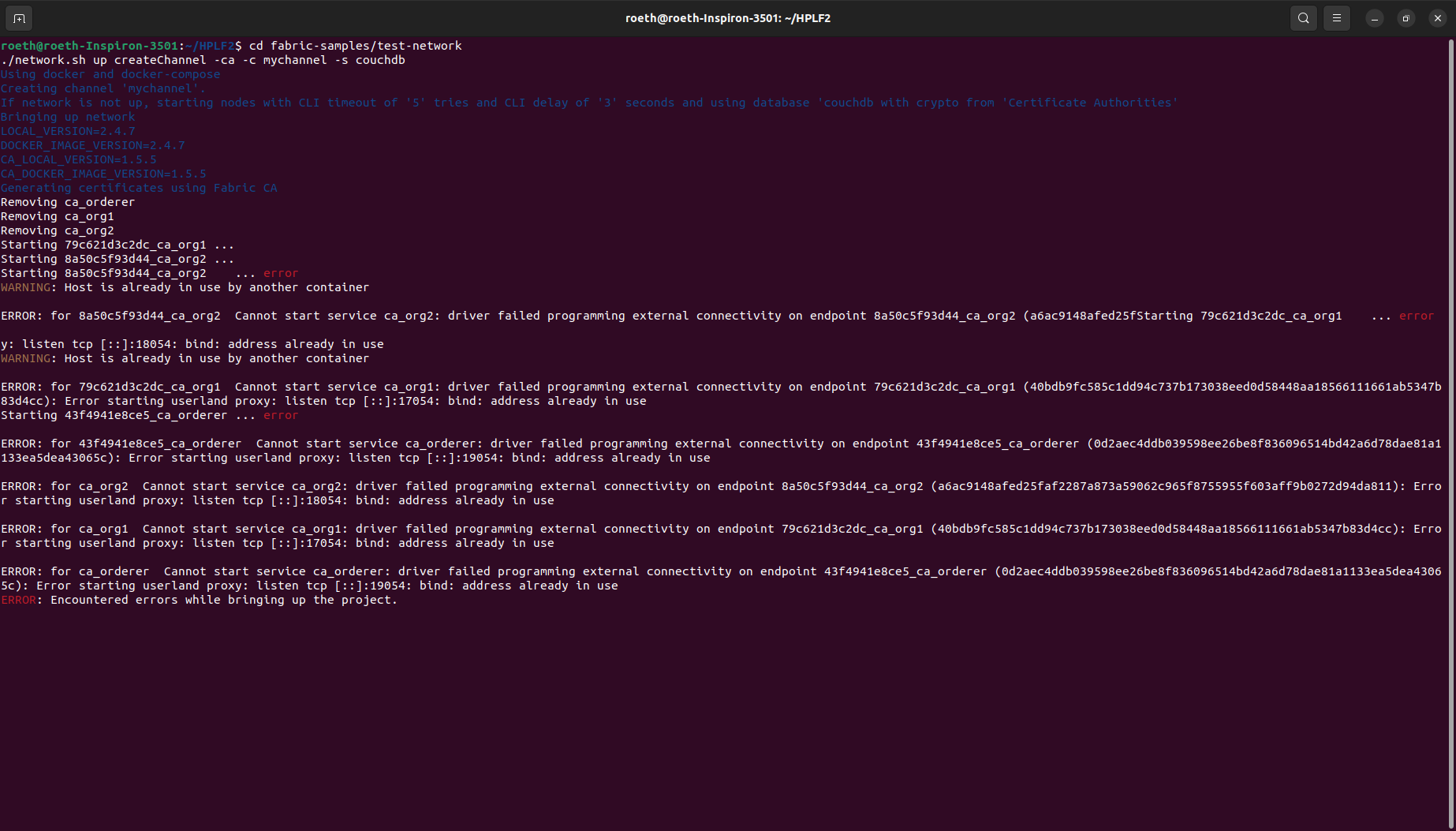Viewport: 1456px width, 831px height.
Task: Click the window title 'roeth@roeth-Inspiron-3501: ~/HPLF2'
Action: pos(728,18)
